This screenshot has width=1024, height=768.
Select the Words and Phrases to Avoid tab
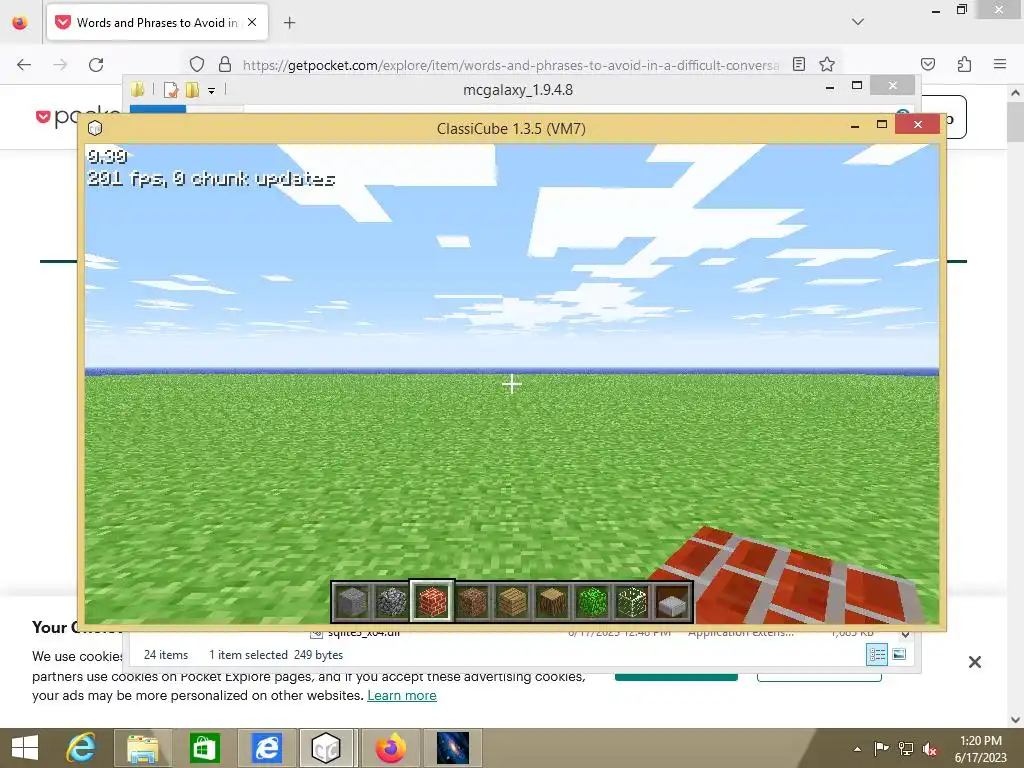(155, 22)
